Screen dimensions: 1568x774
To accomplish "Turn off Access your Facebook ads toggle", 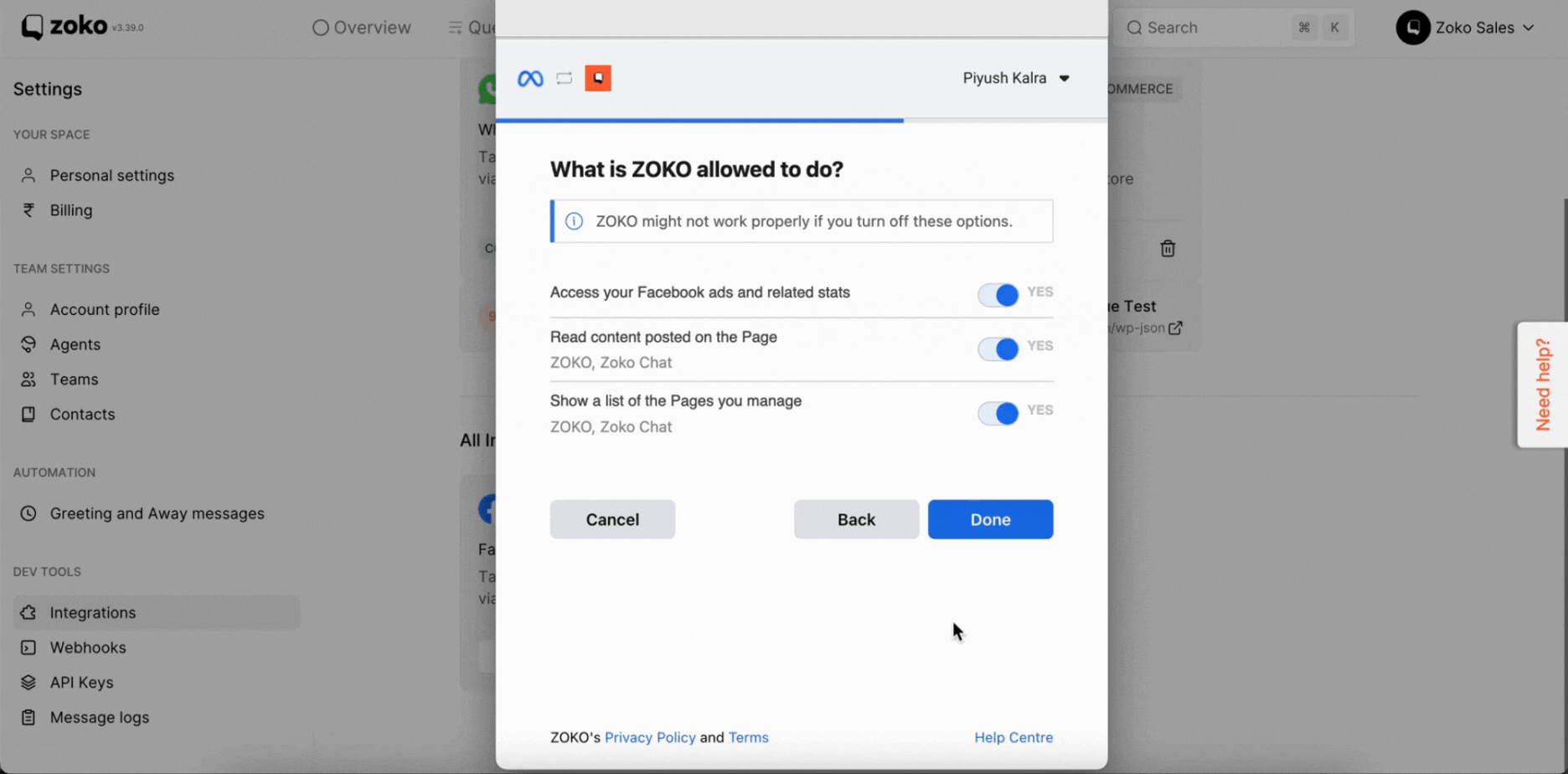I will pos(998,295).
